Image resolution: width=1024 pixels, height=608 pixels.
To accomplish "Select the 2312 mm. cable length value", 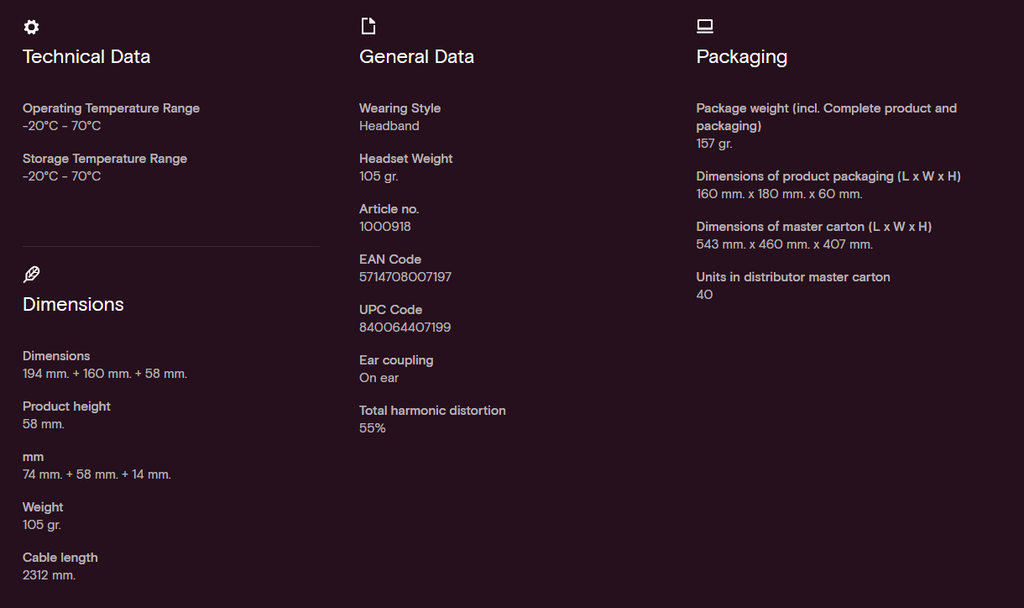I will pyautogui.click(x=49, y=575).
